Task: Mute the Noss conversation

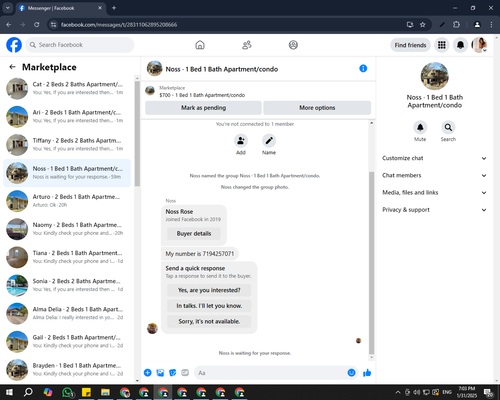Action: tap(420, 127)
